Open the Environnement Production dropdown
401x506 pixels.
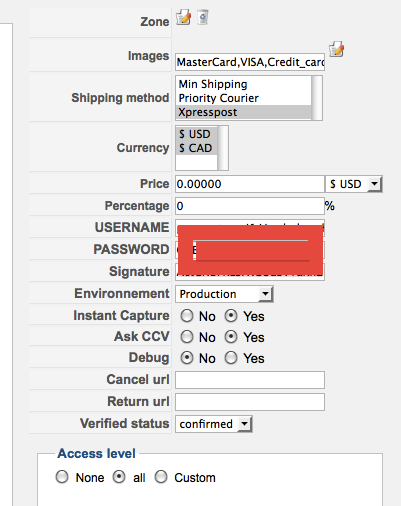pos(224,294)
